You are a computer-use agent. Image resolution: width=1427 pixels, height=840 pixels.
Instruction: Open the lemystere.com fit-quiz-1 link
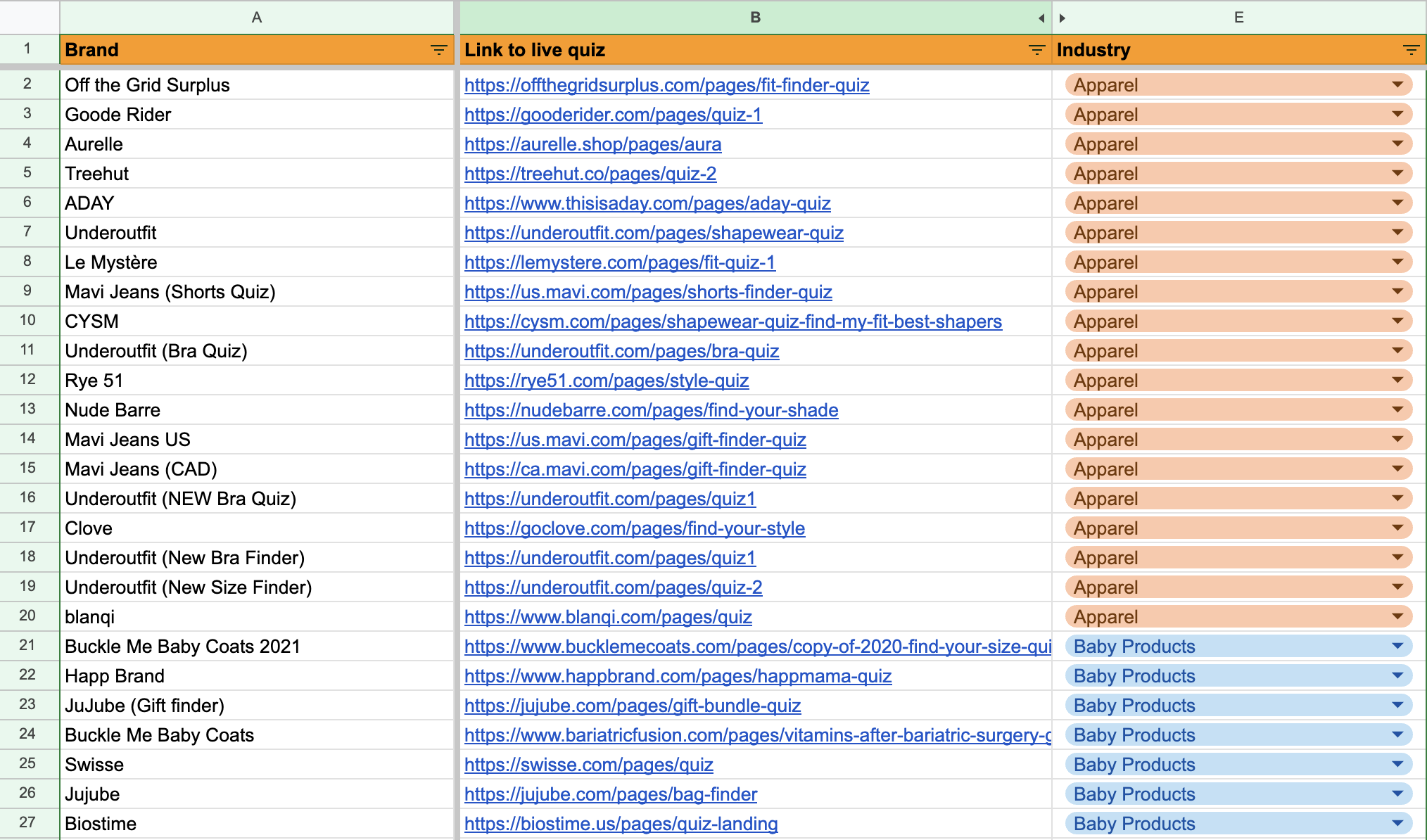pyautogui.click(x=620, y=262)
